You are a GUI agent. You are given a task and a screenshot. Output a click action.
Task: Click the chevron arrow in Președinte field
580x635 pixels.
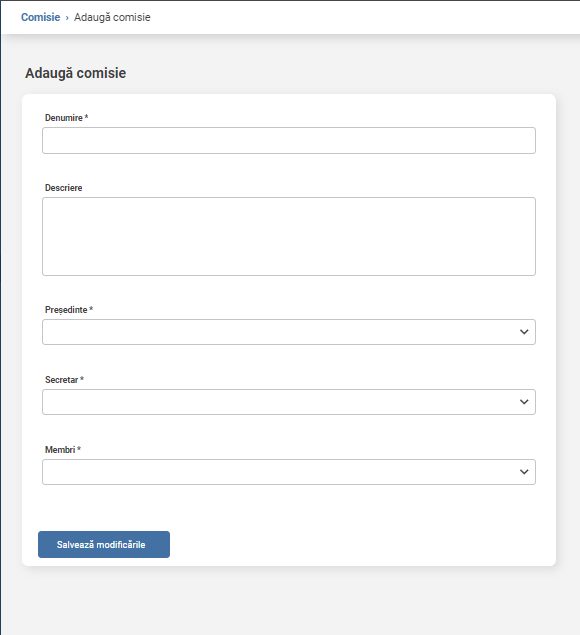click(524, 332)
